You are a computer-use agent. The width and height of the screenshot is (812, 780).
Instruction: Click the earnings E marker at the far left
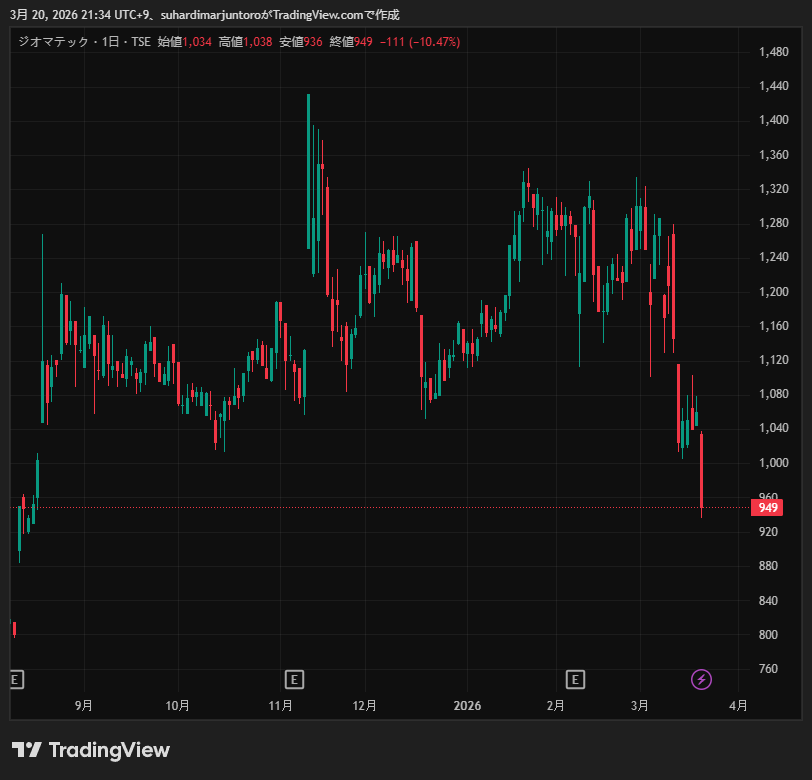[x=17, y=679]
